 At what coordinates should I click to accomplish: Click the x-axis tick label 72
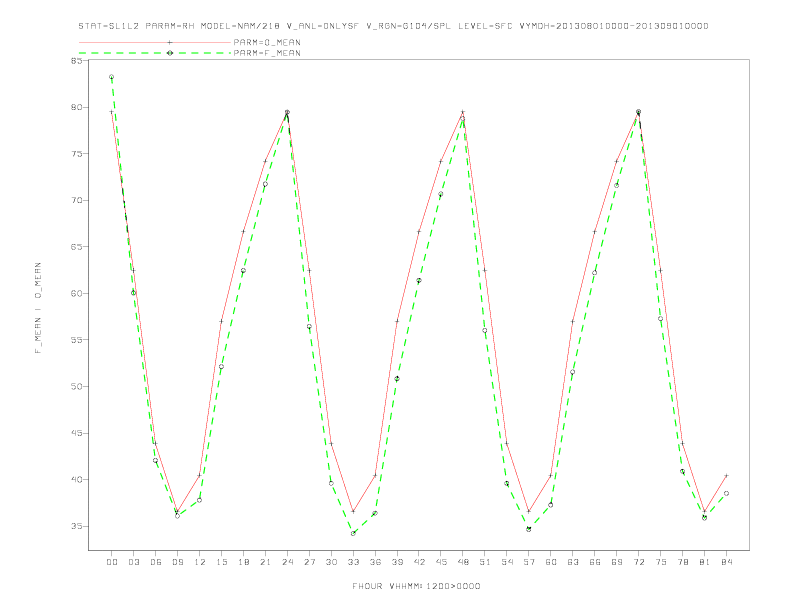[x=638, y=562]
